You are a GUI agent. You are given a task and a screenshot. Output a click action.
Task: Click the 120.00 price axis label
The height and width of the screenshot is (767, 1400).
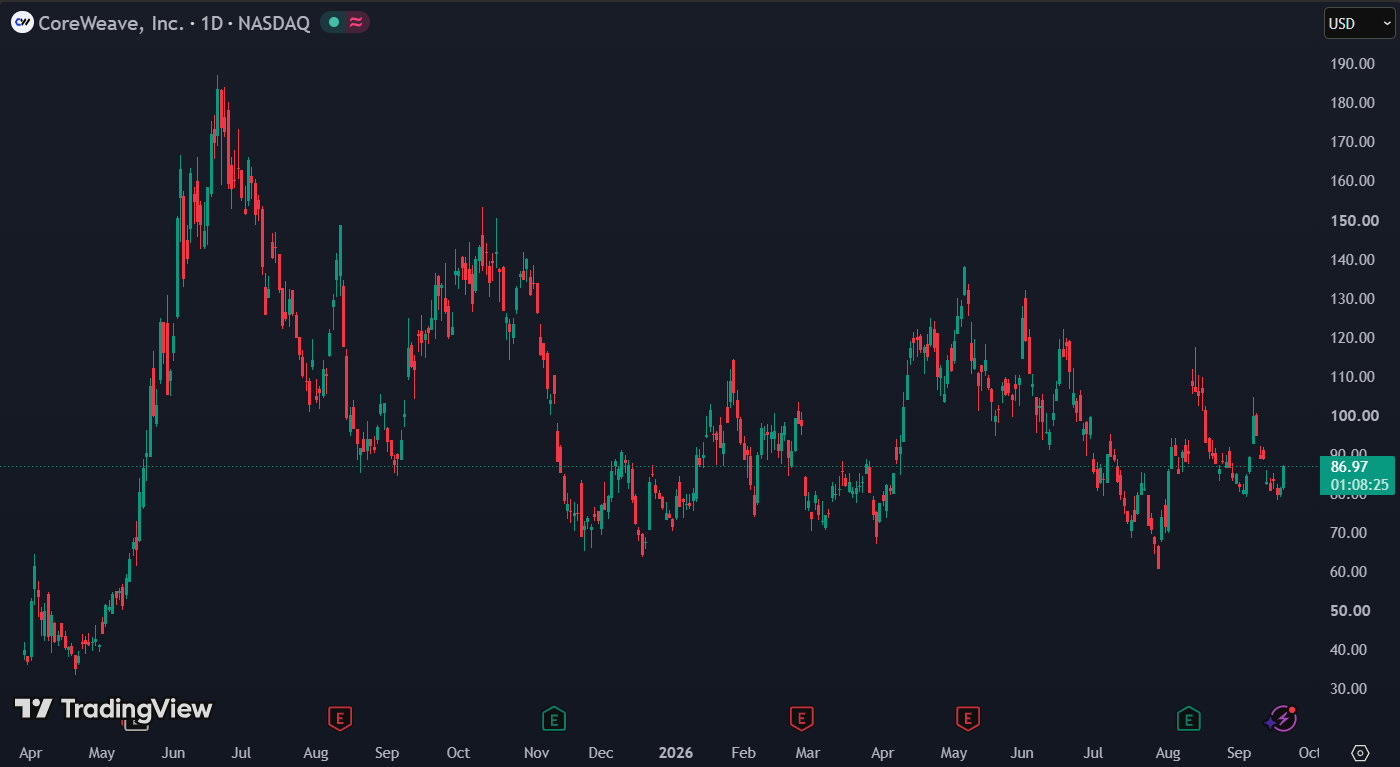1354,338
